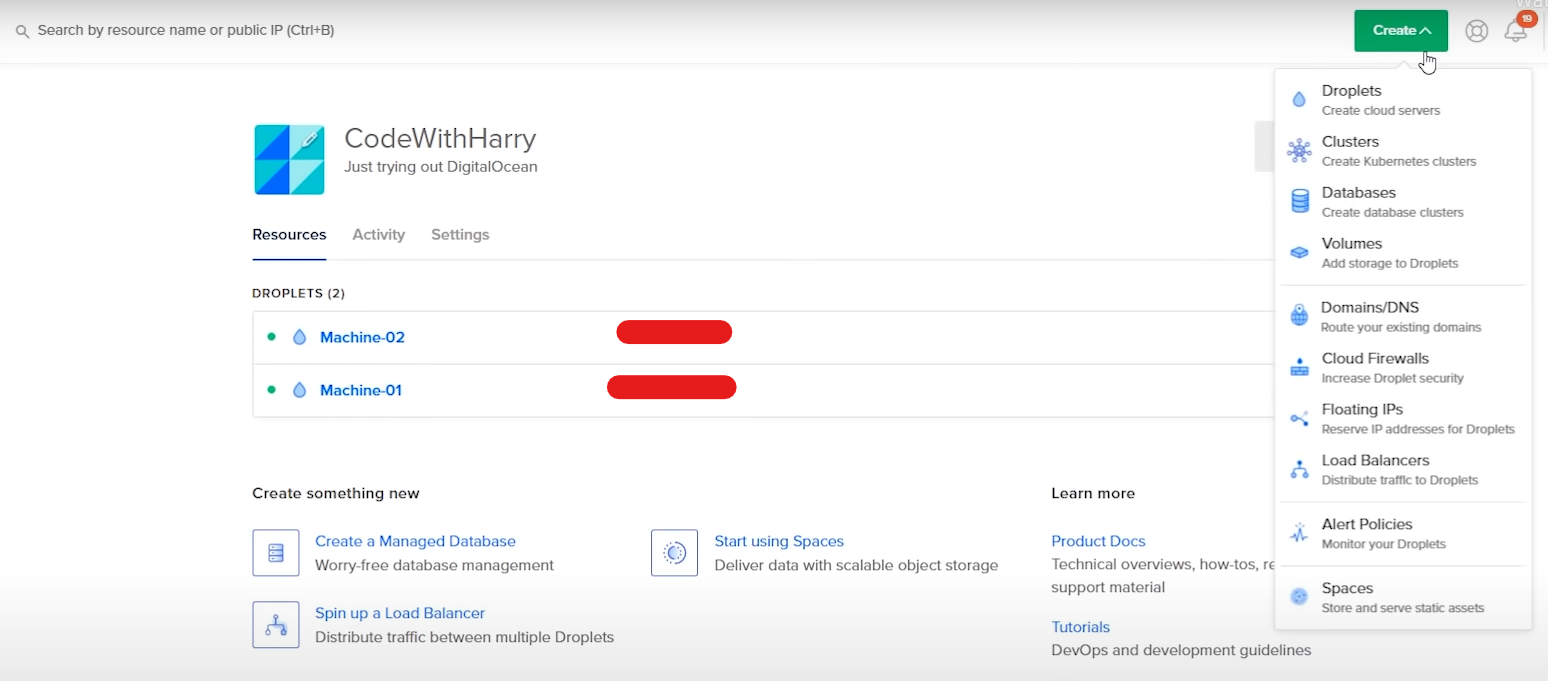Select Droplets from the Create menu
1548x681 pixels.
pyautogui.click(x=1404, y=100)
